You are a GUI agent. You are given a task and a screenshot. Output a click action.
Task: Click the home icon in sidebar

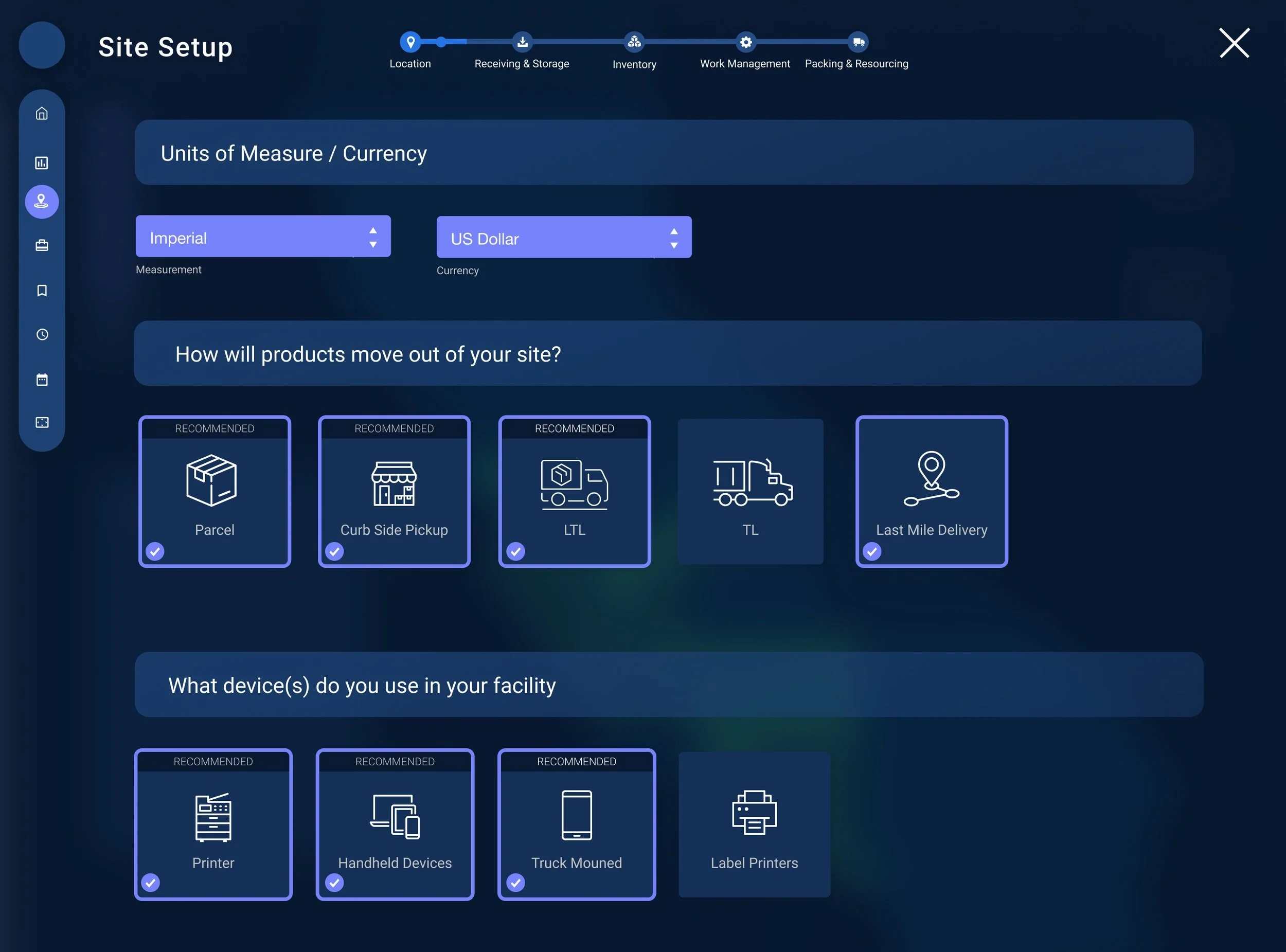42,114
